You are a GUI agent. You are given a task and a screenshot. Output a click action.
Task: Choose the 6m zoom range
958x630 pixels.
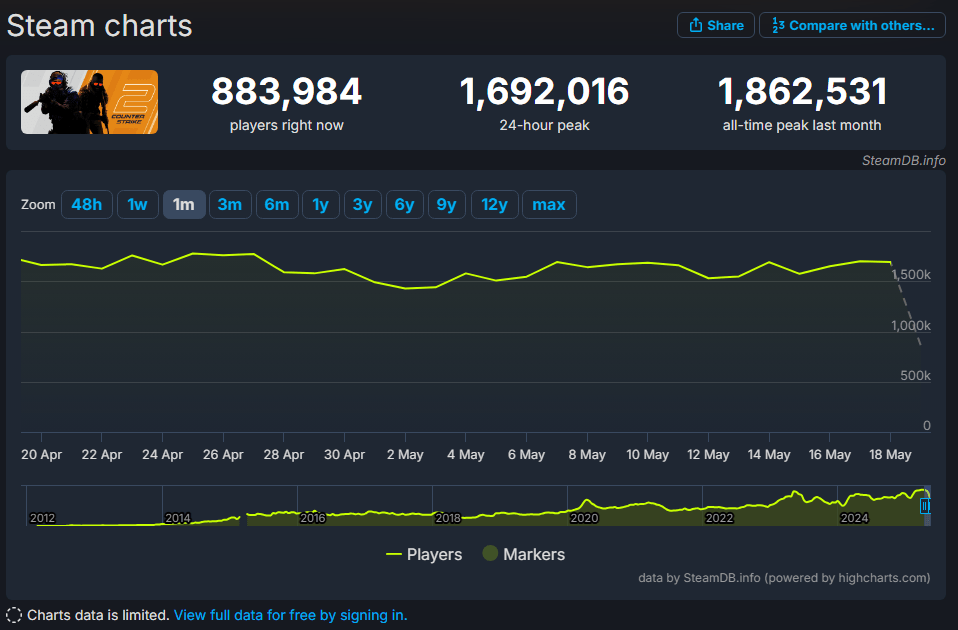277,204
